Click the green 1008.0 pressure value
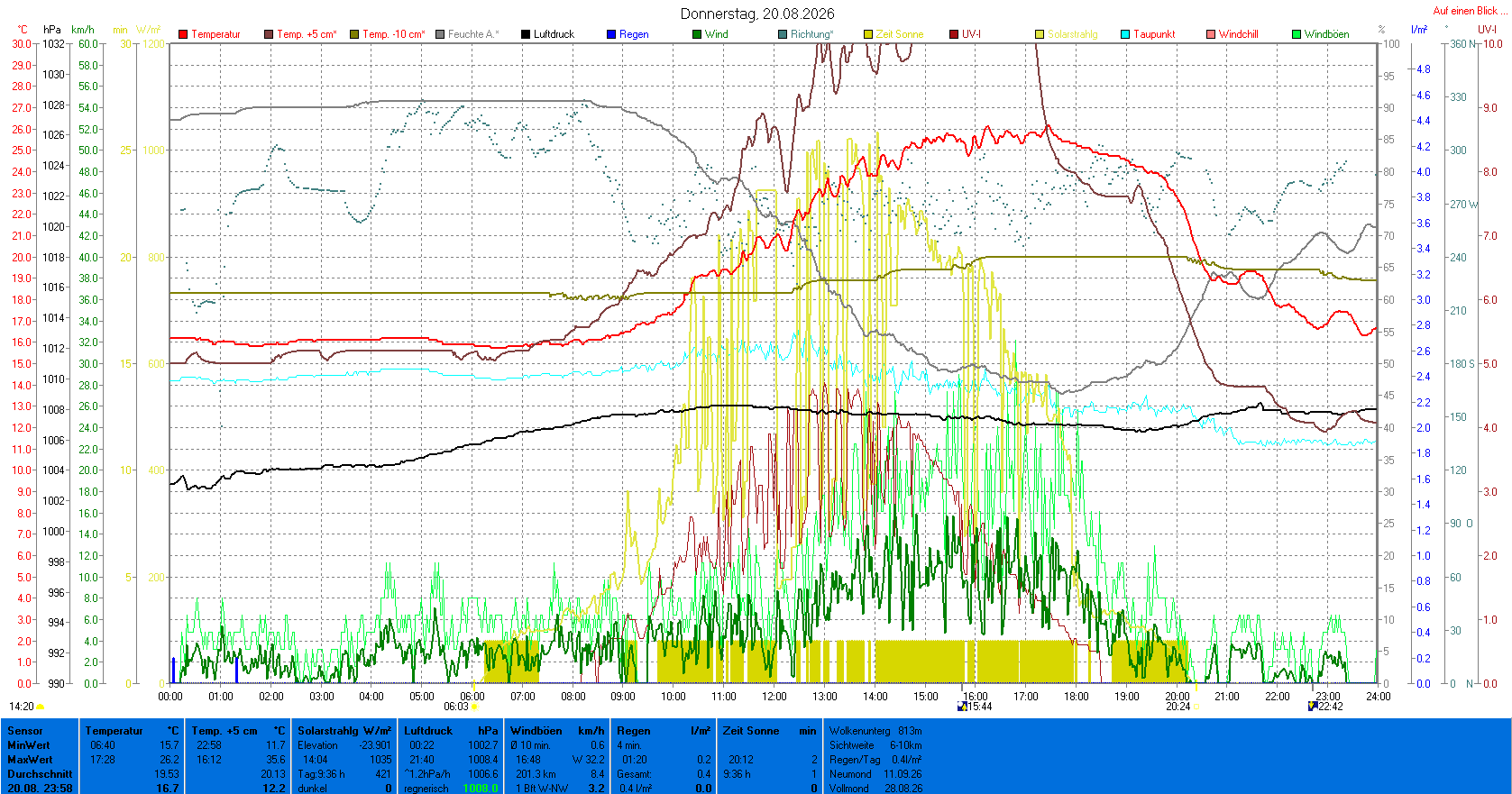The height and width of the screenshot is (794, 1512). click(x=481, y=789)
